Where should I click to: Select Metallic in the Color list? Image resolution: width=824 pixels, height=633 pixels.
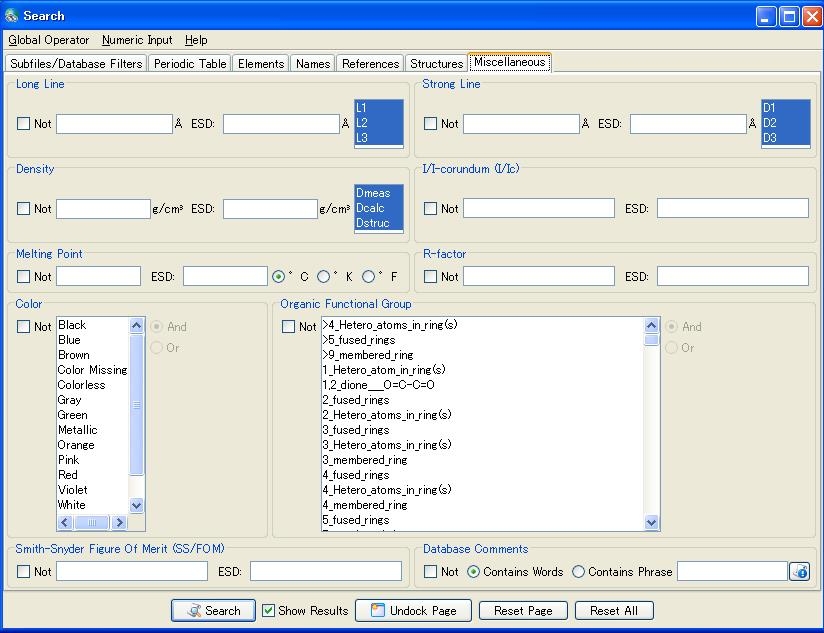[x=92, y=430]
